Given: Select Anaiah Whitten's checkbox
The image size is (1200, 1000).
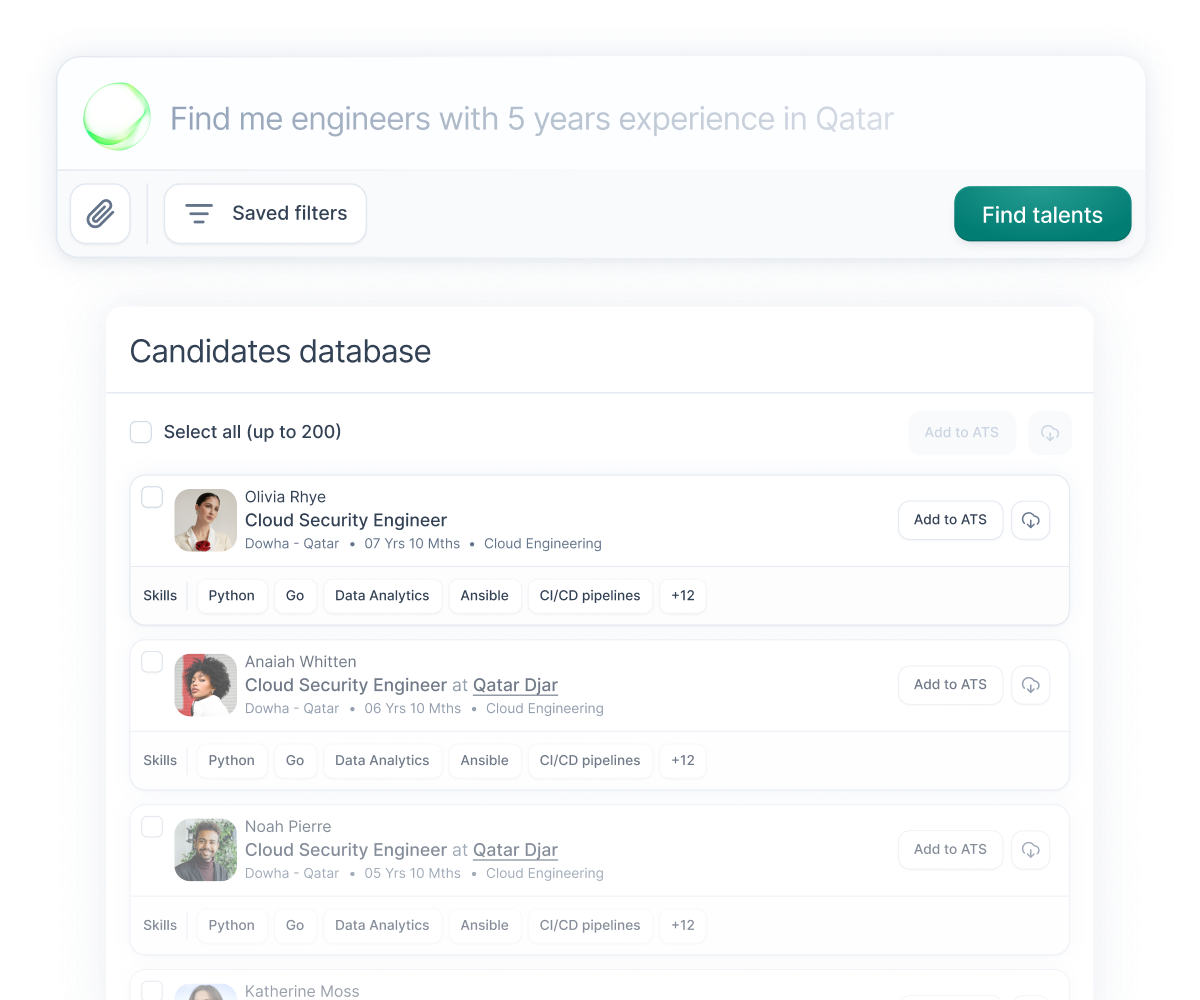Looking at the screenshot, I should pyautogui.click(x=152, y=662).
